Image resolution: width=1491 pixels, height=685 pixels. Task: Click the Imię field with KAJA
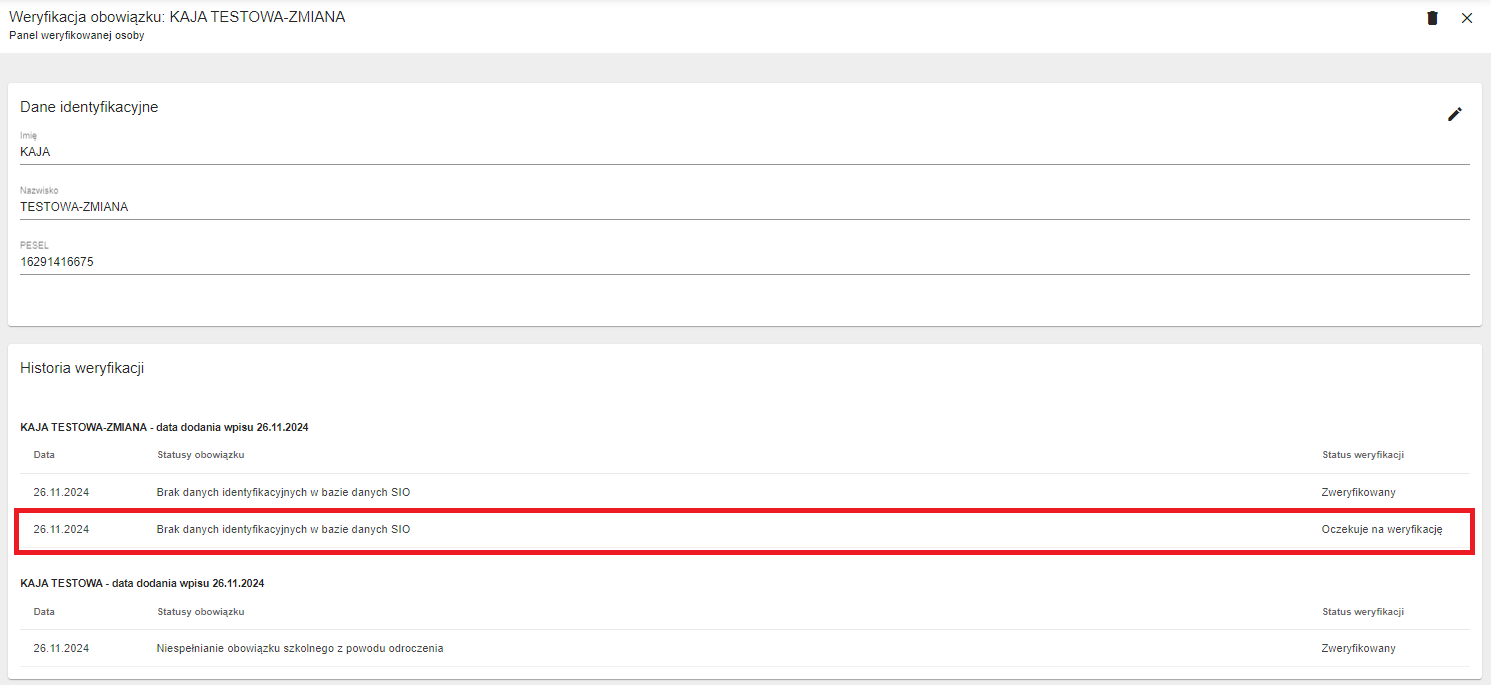click(744, 152)
